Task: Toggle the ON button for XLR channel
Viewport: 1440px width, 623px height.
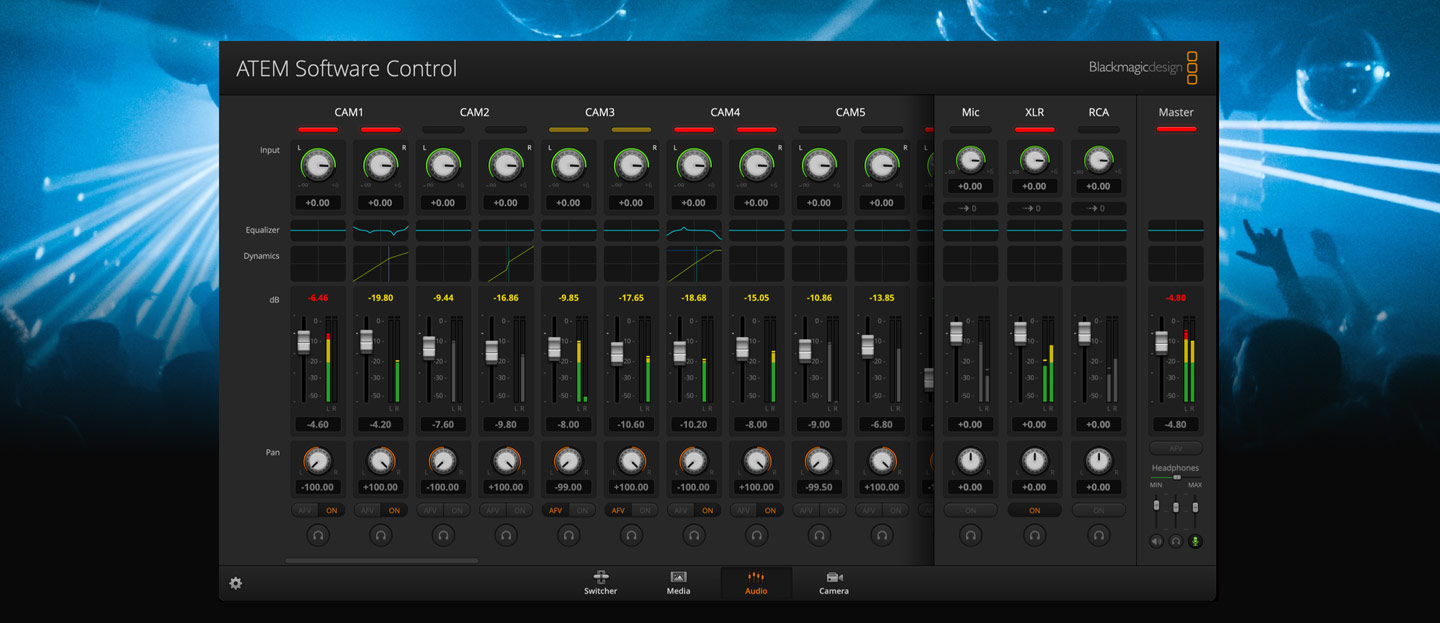Action: [x=1034, y=510]
